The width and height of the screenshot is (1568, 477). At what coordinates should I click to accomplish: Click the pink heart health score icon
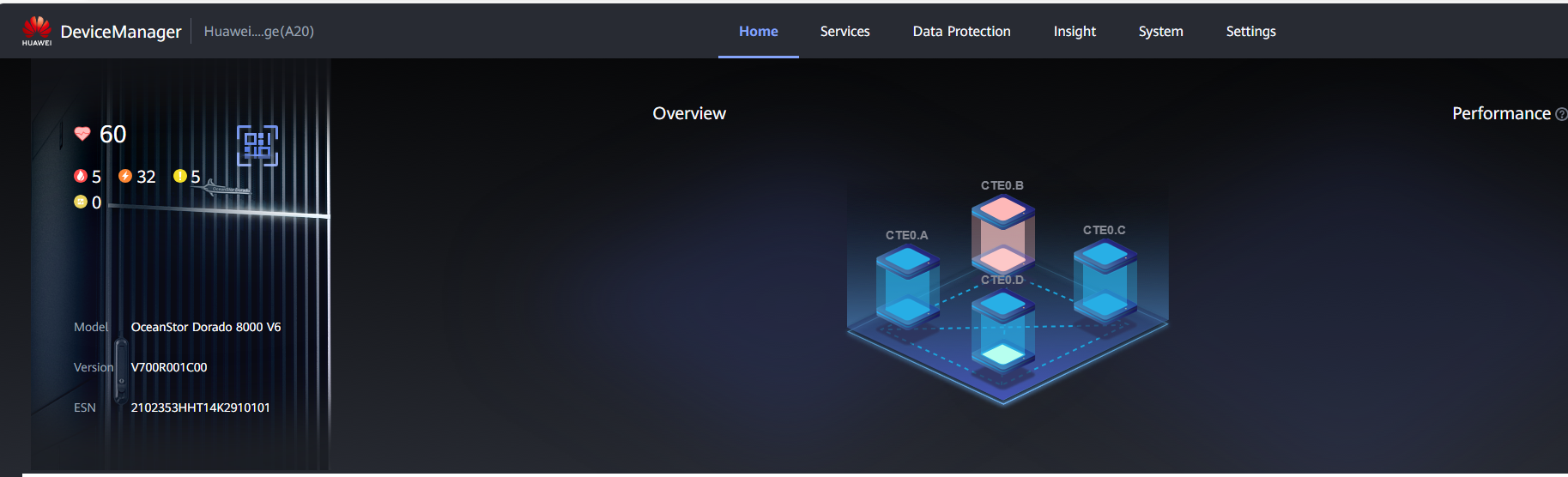(x=82, y=134)
